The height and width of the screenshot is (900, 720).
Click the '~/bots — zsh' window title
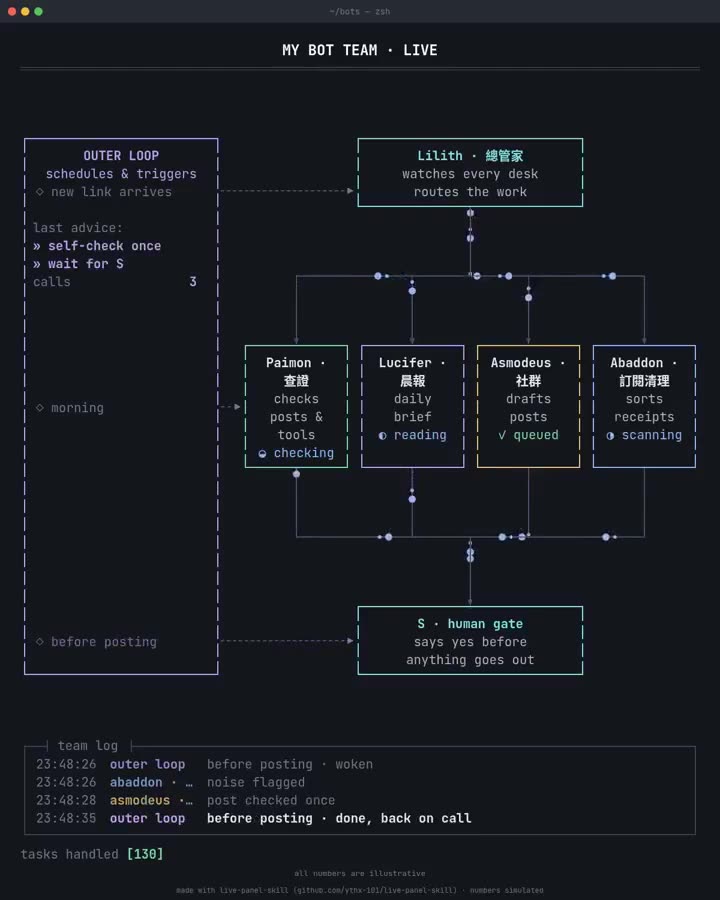[x=359, y=11]
